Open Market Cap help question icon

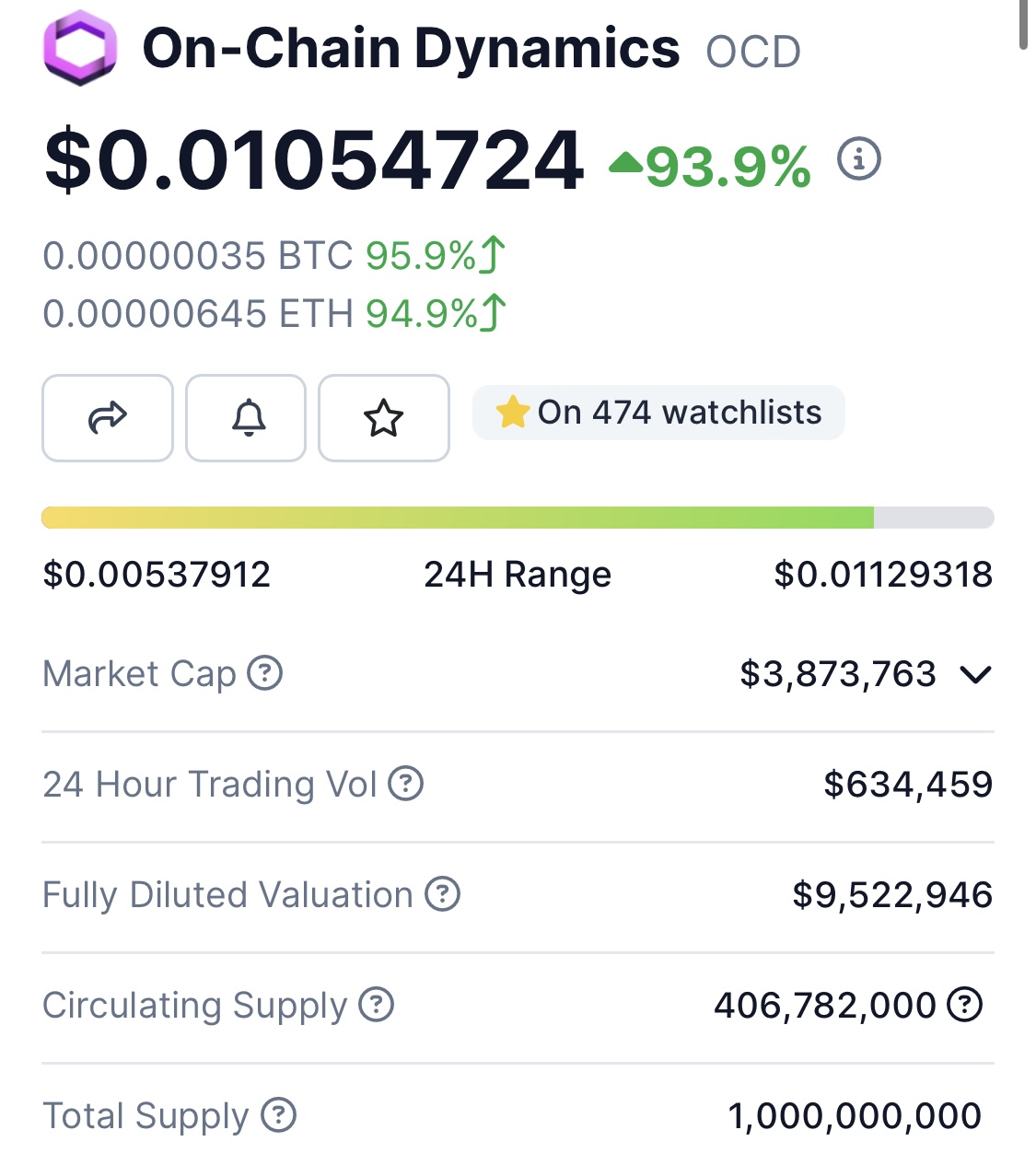pyautogui.click(x=265, y=673)
